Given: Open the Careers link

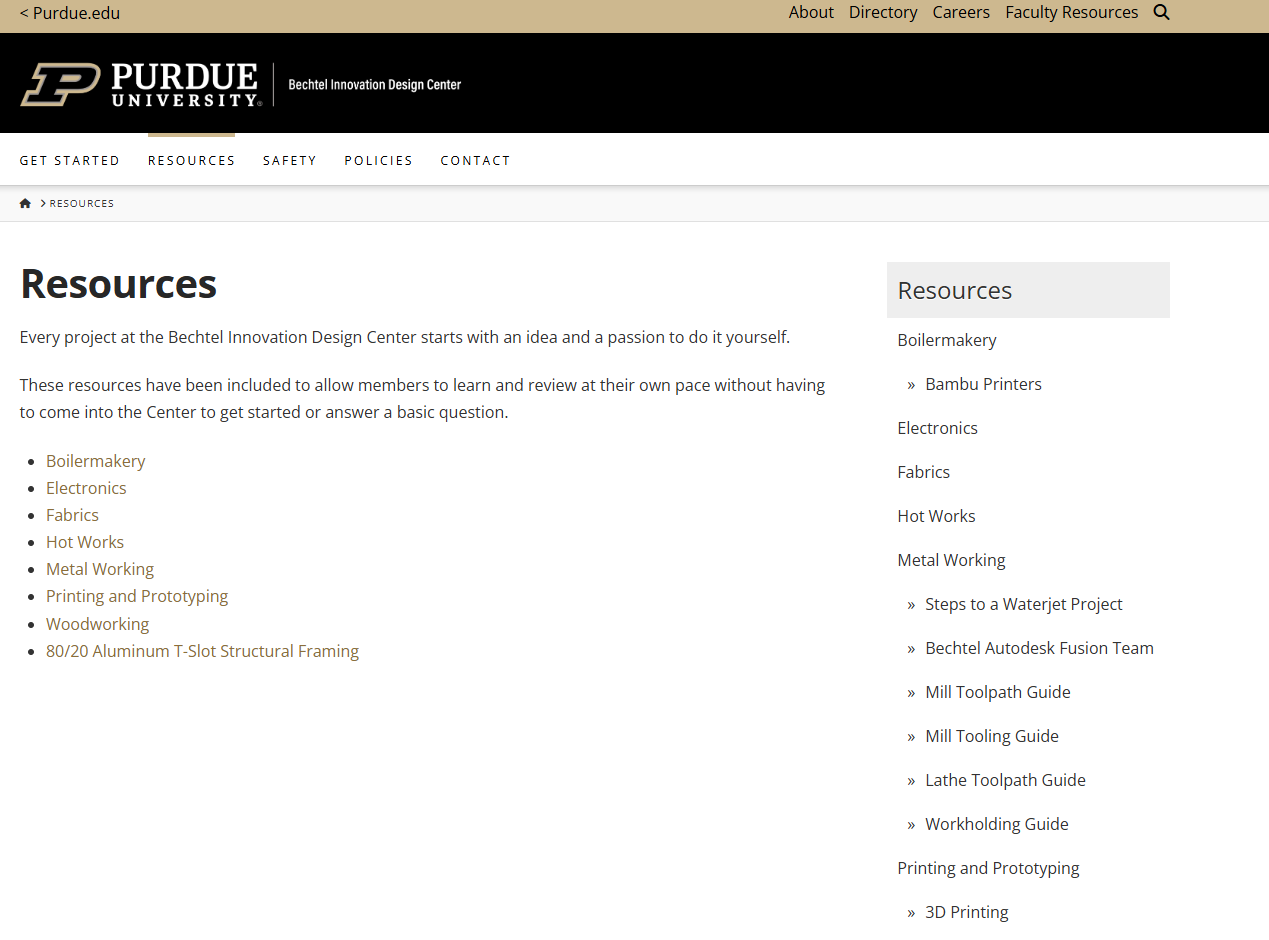Looking at the screenshot, I should coord(961,12).
